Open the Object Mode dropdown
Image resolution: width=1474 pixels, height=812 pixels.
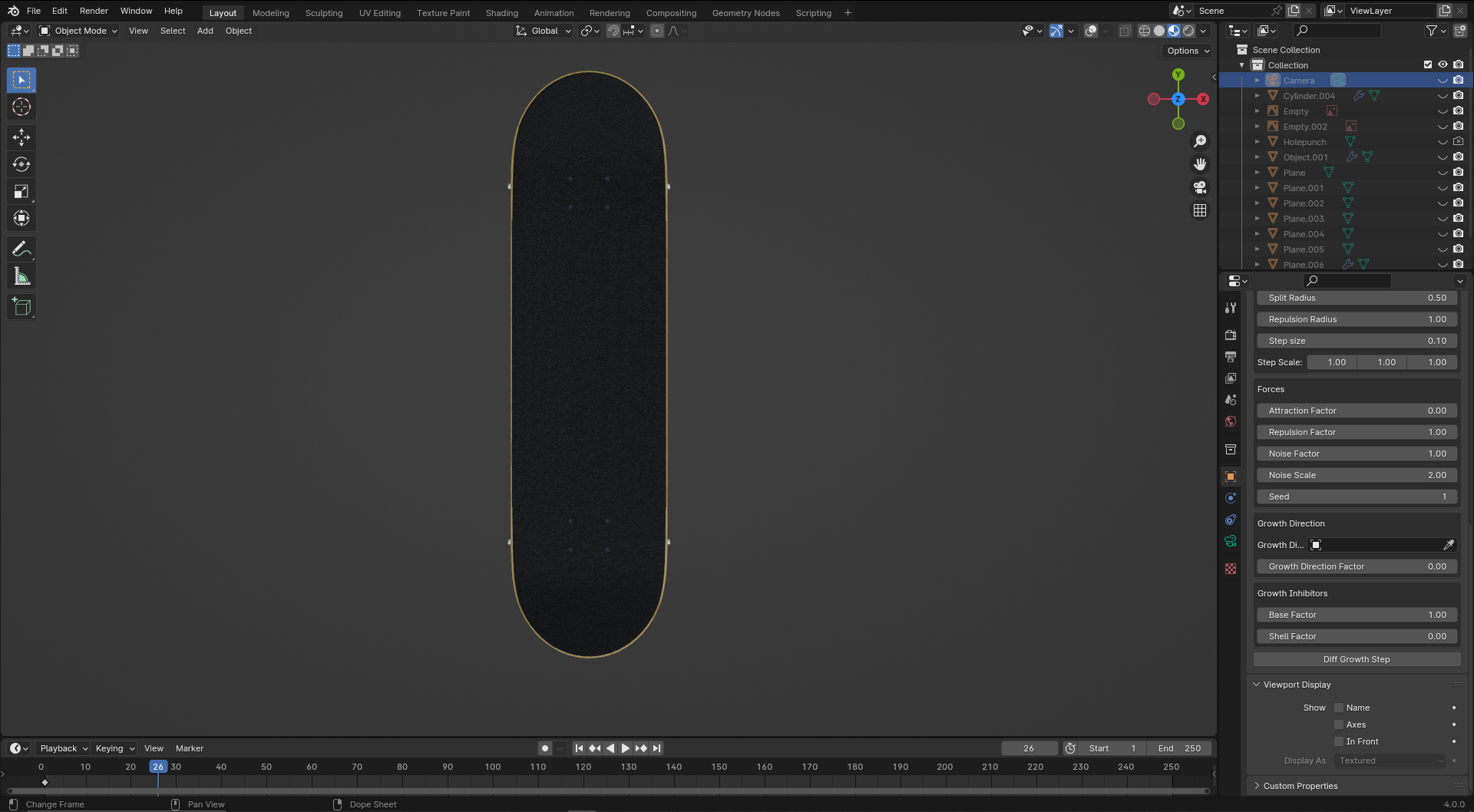[78, 31]
